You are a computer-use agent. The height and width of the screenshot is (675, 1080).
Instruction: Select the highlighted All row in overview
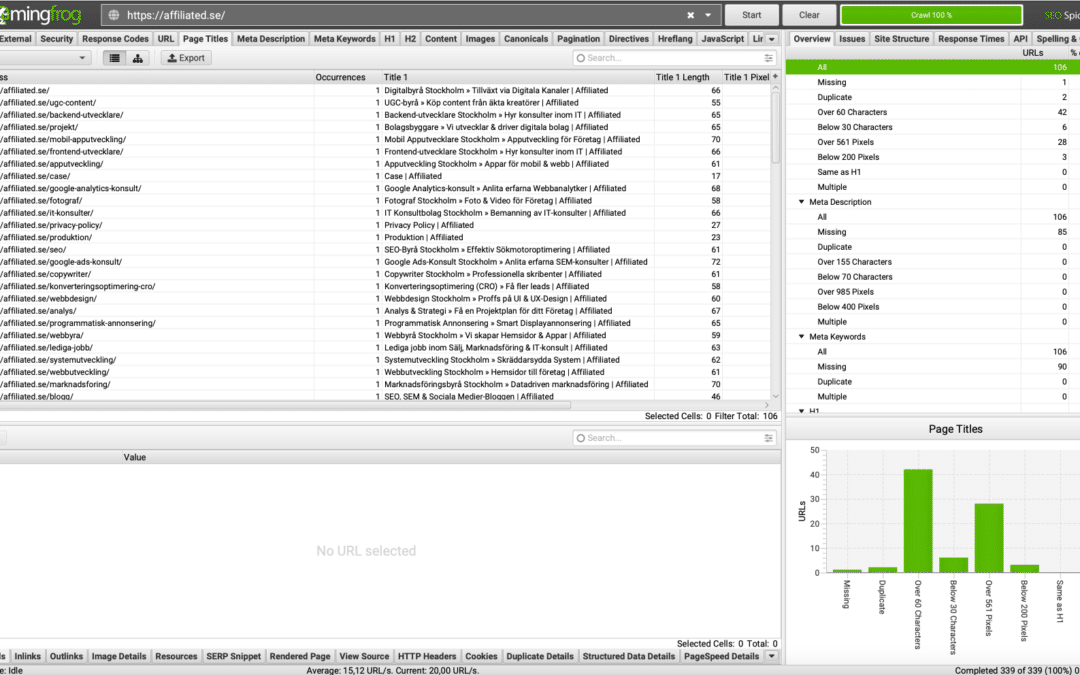pos(933,68)
